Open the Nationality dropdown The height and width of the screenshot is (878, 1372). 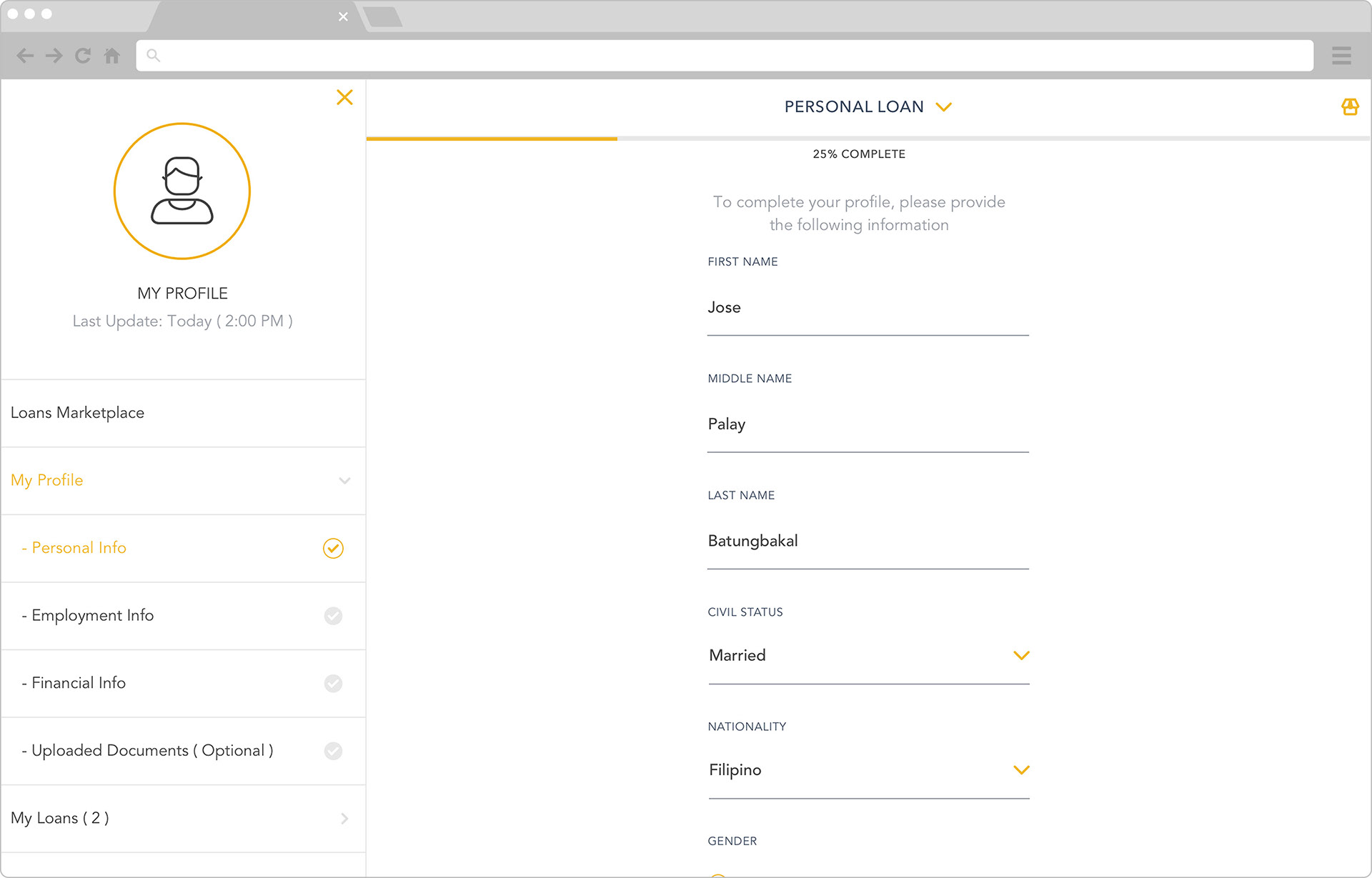(x=868, y=770)
